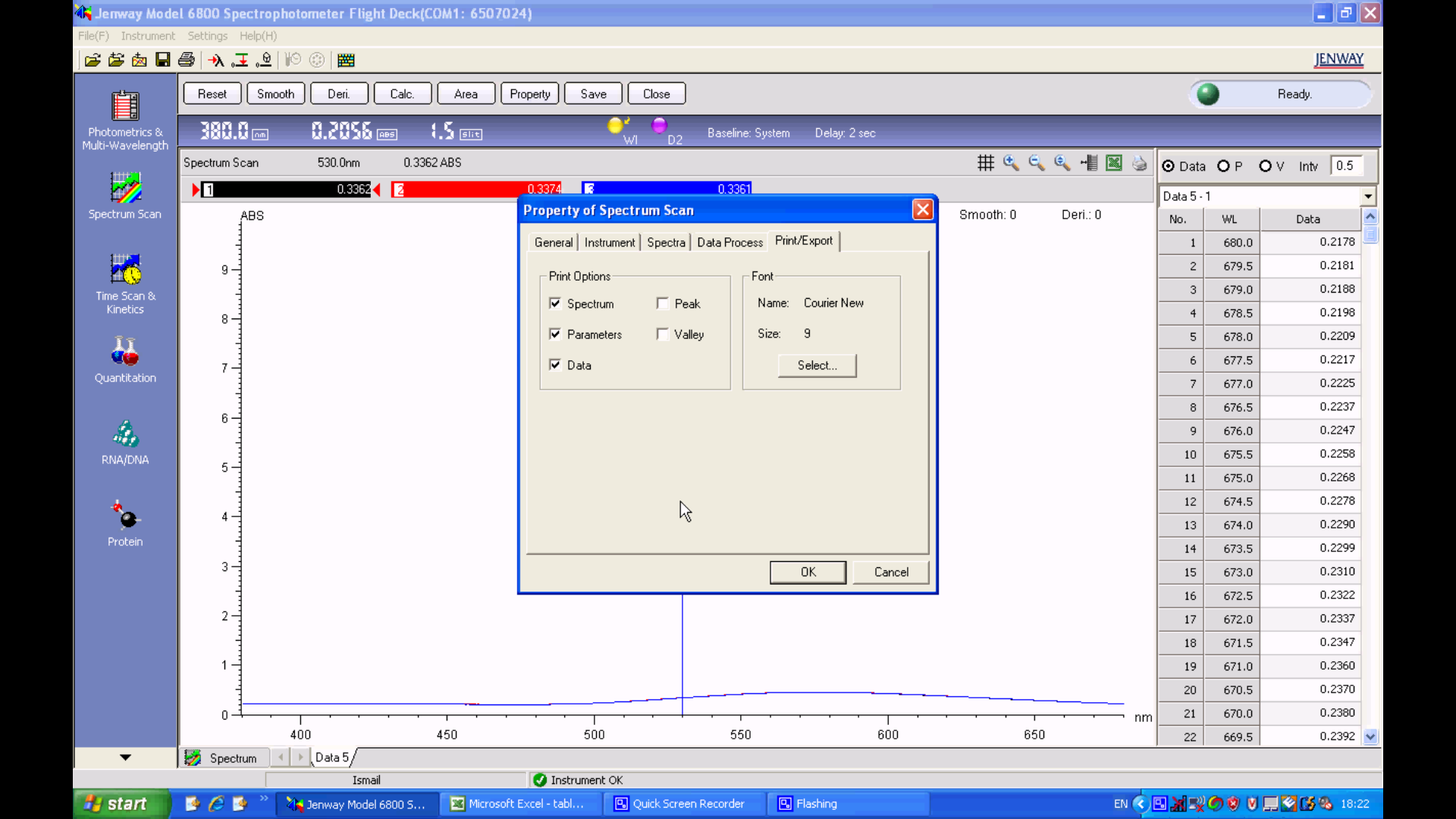The image size is (1456, 819).
Task: Enable the Peak print checkbox
Action: coord(663,303)
